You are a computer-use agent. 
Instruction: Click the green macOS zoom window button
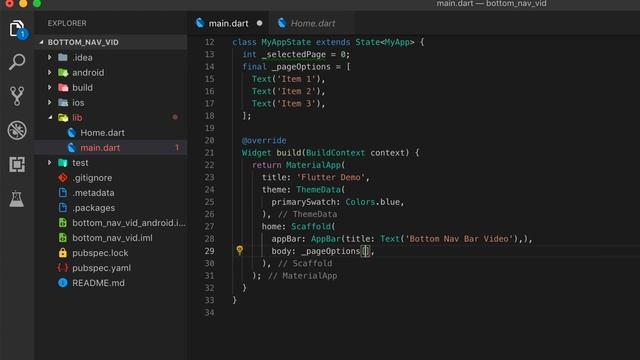(37, 4)
